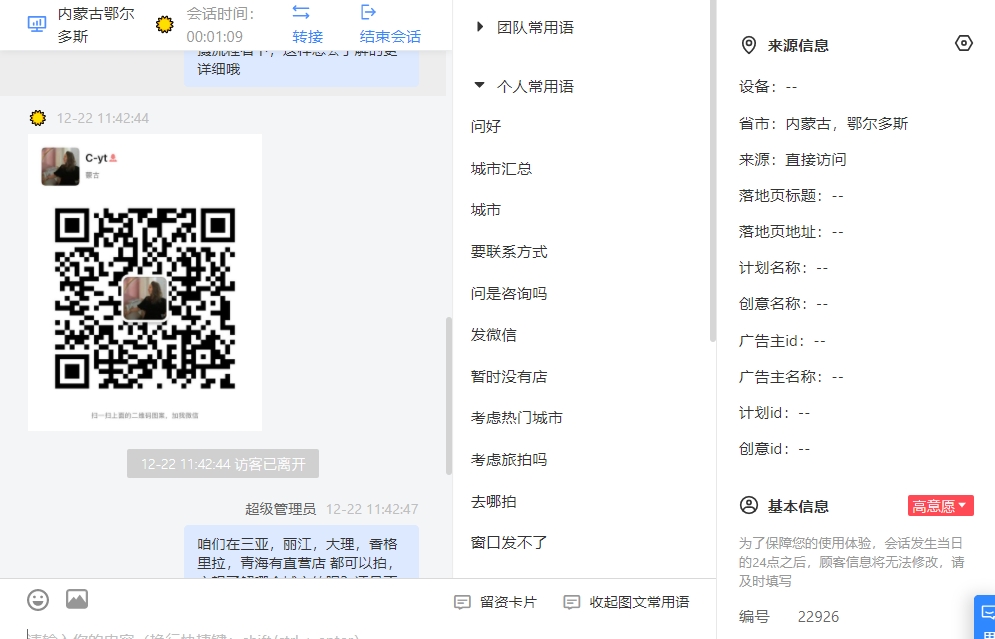Click the 省市：内蒙古，鄂尔多斯 row
This screenshot has height=639, width=995.
pos(823,124)
